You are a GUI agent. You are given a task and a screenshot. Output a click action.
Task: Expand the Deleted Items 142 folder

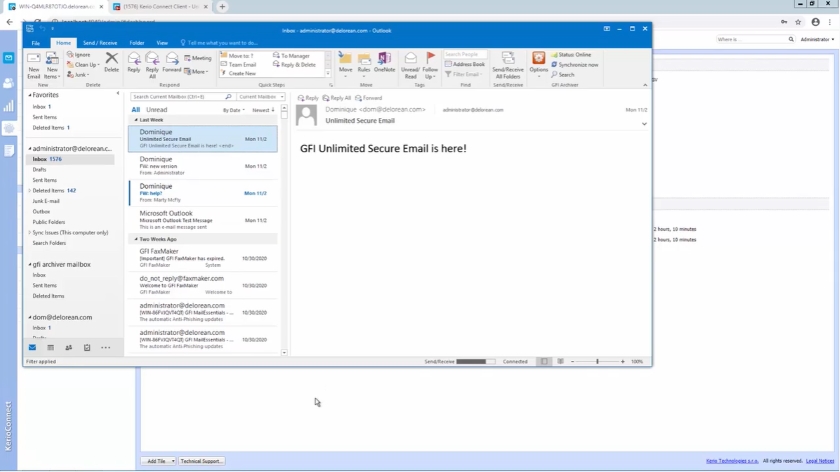tap(29, 191)
